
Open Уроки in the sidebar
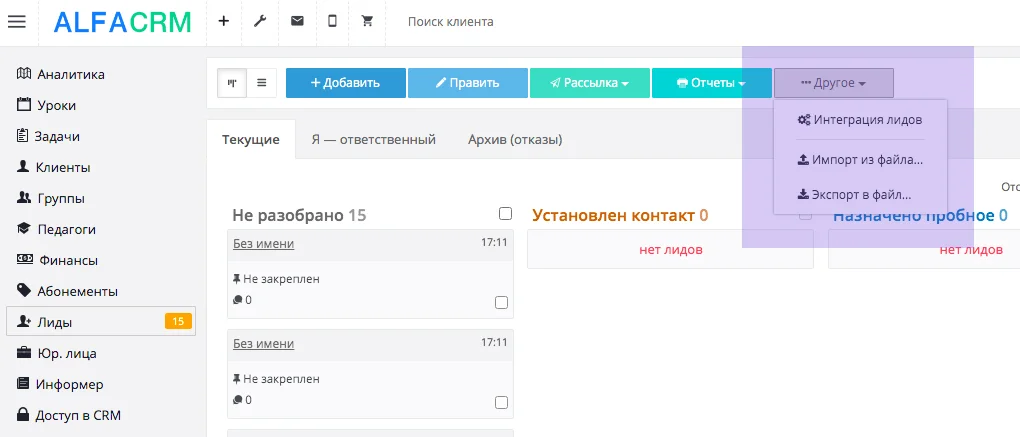[46, 105]
